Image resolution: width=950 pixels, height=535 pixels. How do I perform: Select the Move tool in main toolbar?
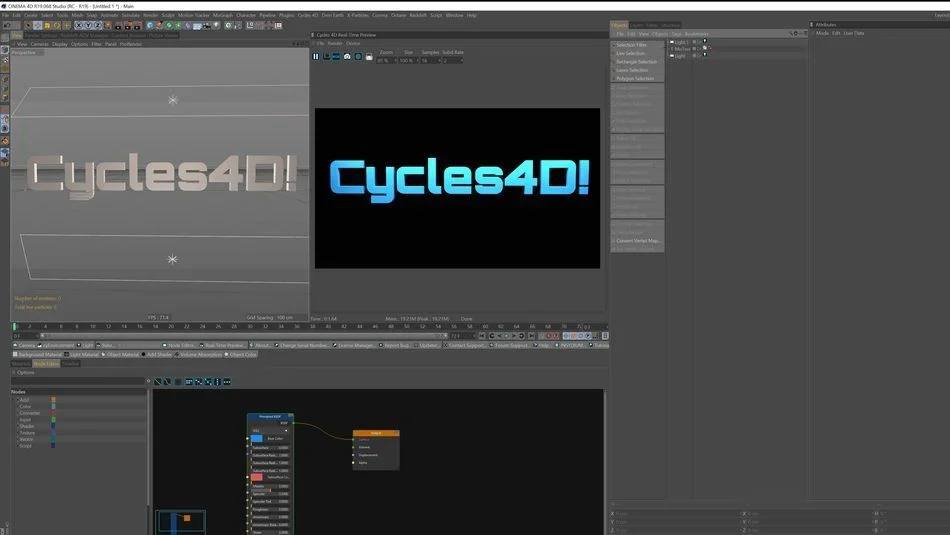pyautogui.click(x=38, y=25)
